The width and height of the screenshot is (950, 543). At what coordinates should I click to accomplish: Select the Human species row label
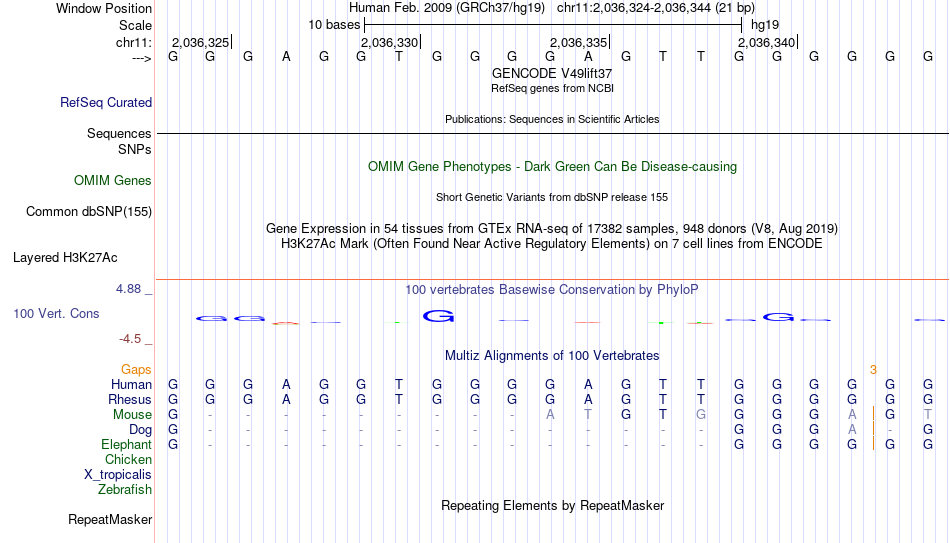click(131, 385)
